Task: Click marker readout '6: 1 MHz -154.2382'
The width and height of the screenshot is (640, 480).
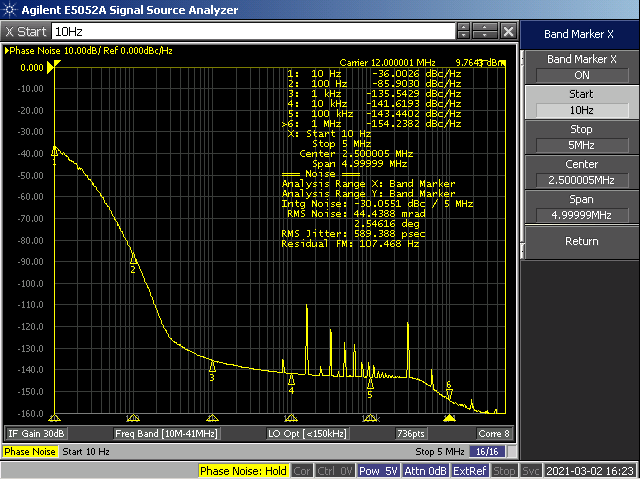Action: [x=372, y=124]
